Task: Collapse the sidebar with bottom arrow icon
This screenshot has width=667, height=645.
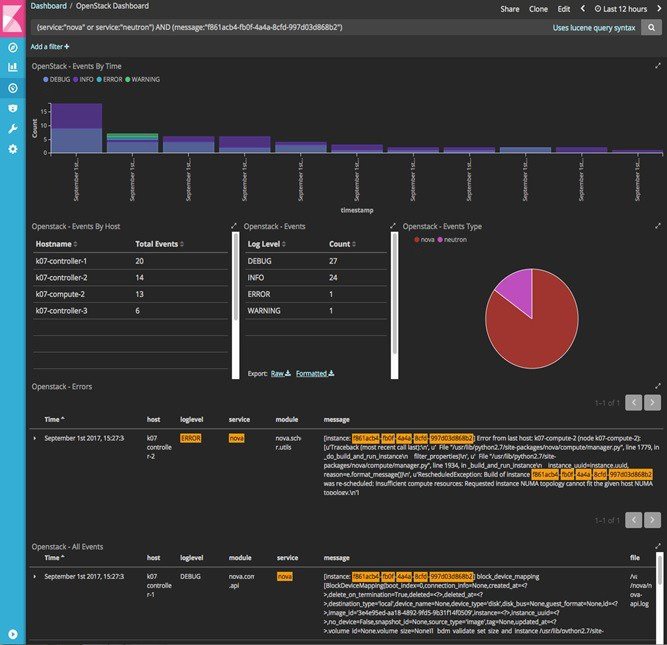Action: click(13, 634)
